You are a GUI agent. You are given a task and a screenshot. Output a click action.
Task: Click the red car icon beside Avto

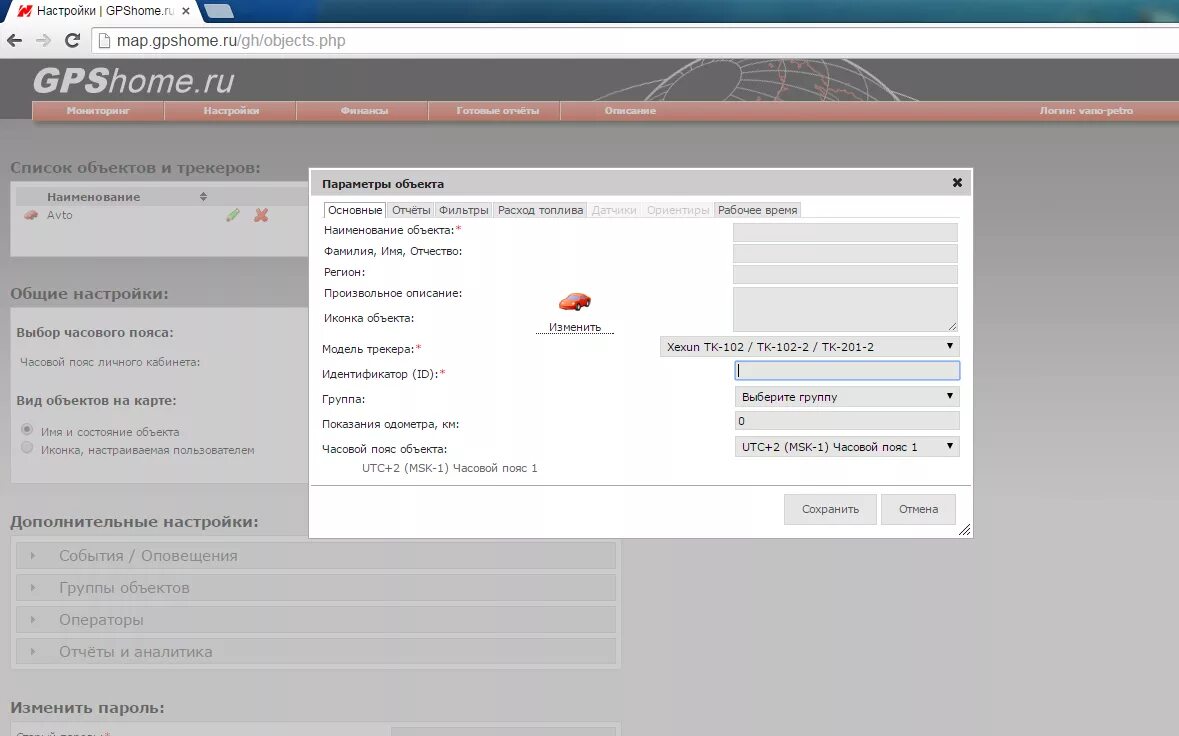click(31, 215)
